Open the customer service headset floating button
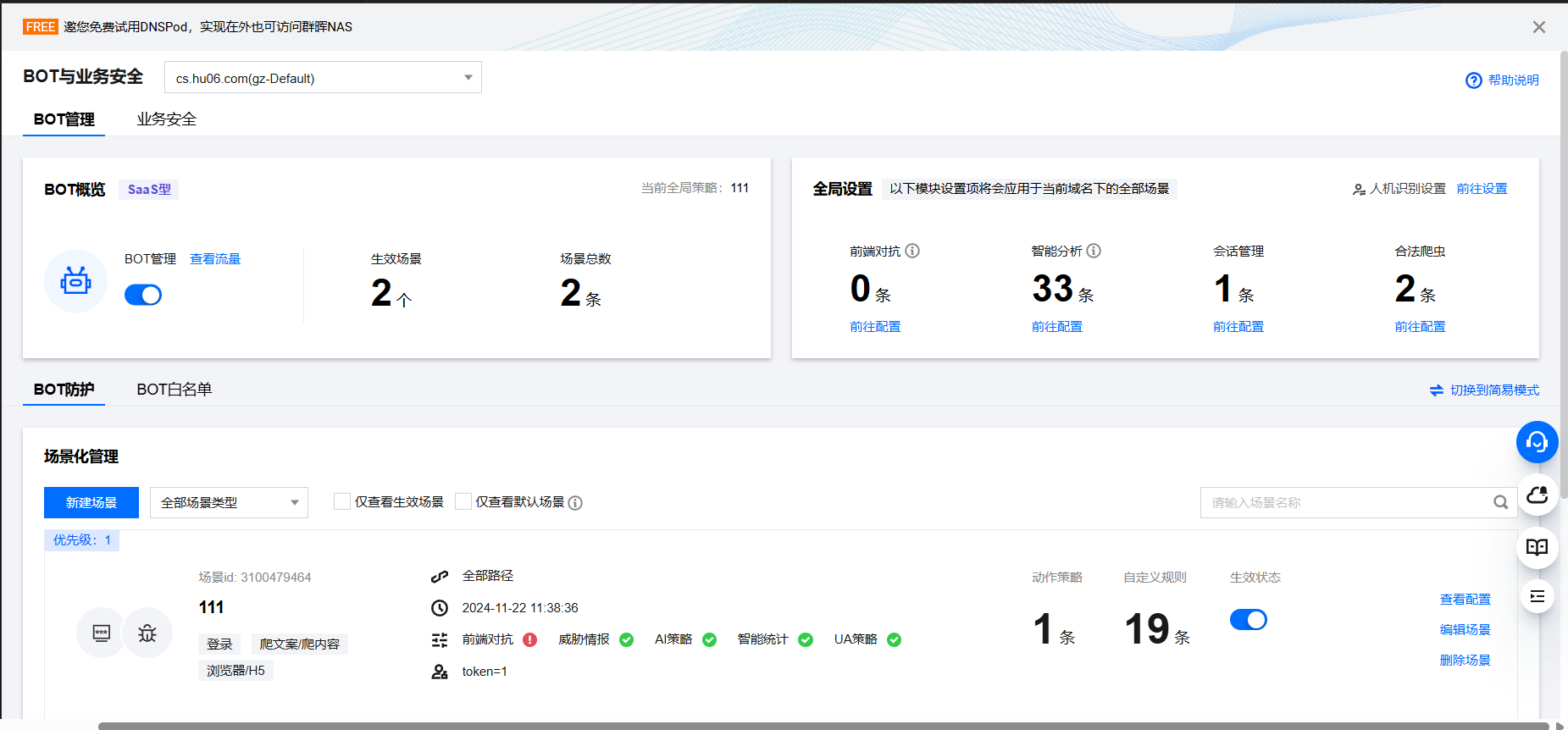 pyautogui.click(x=1538, y=442)
